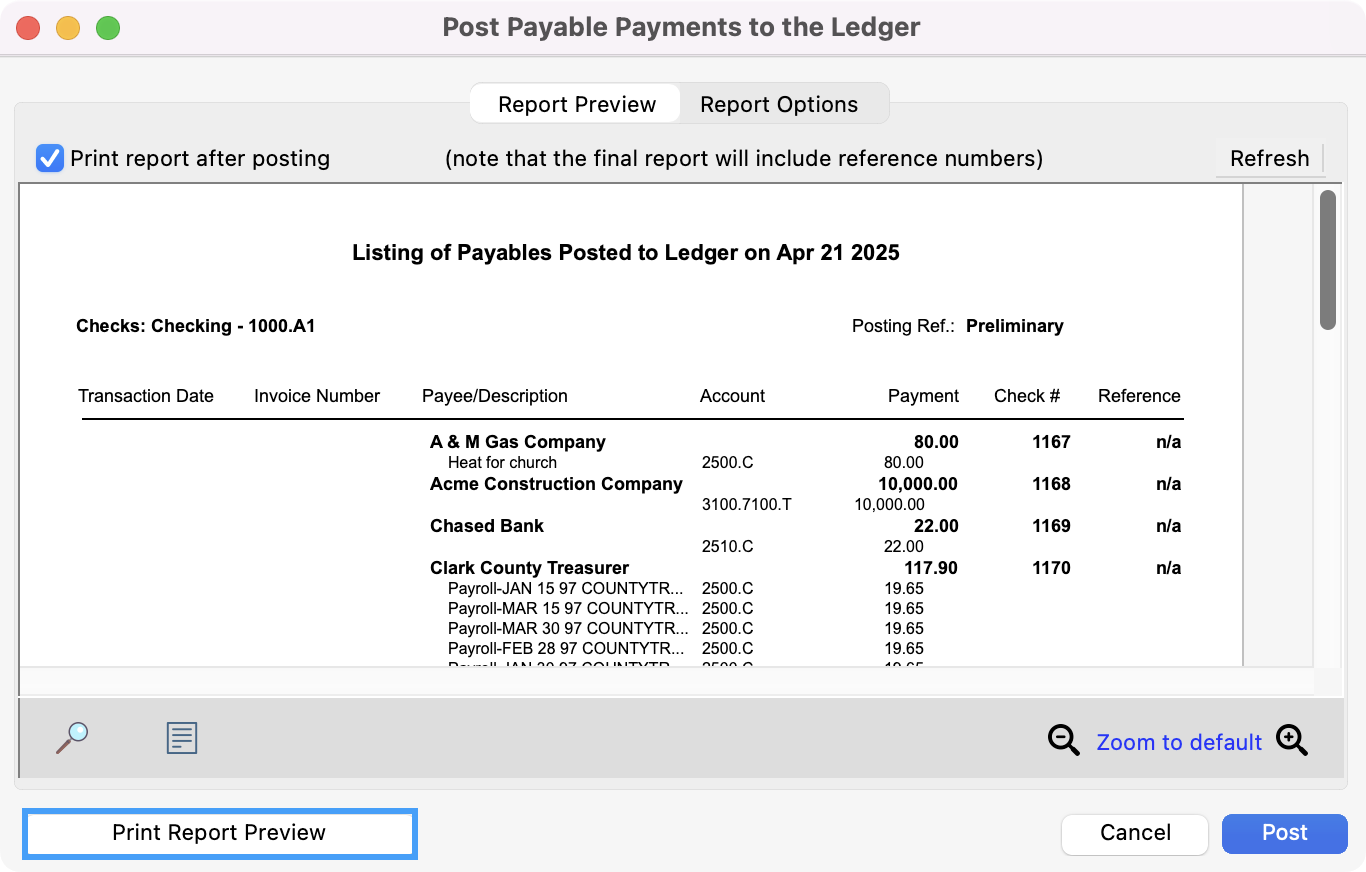Switch to the Report Options tab
The width and height of the screenshot is (1366, 872).
pos(778,104)
